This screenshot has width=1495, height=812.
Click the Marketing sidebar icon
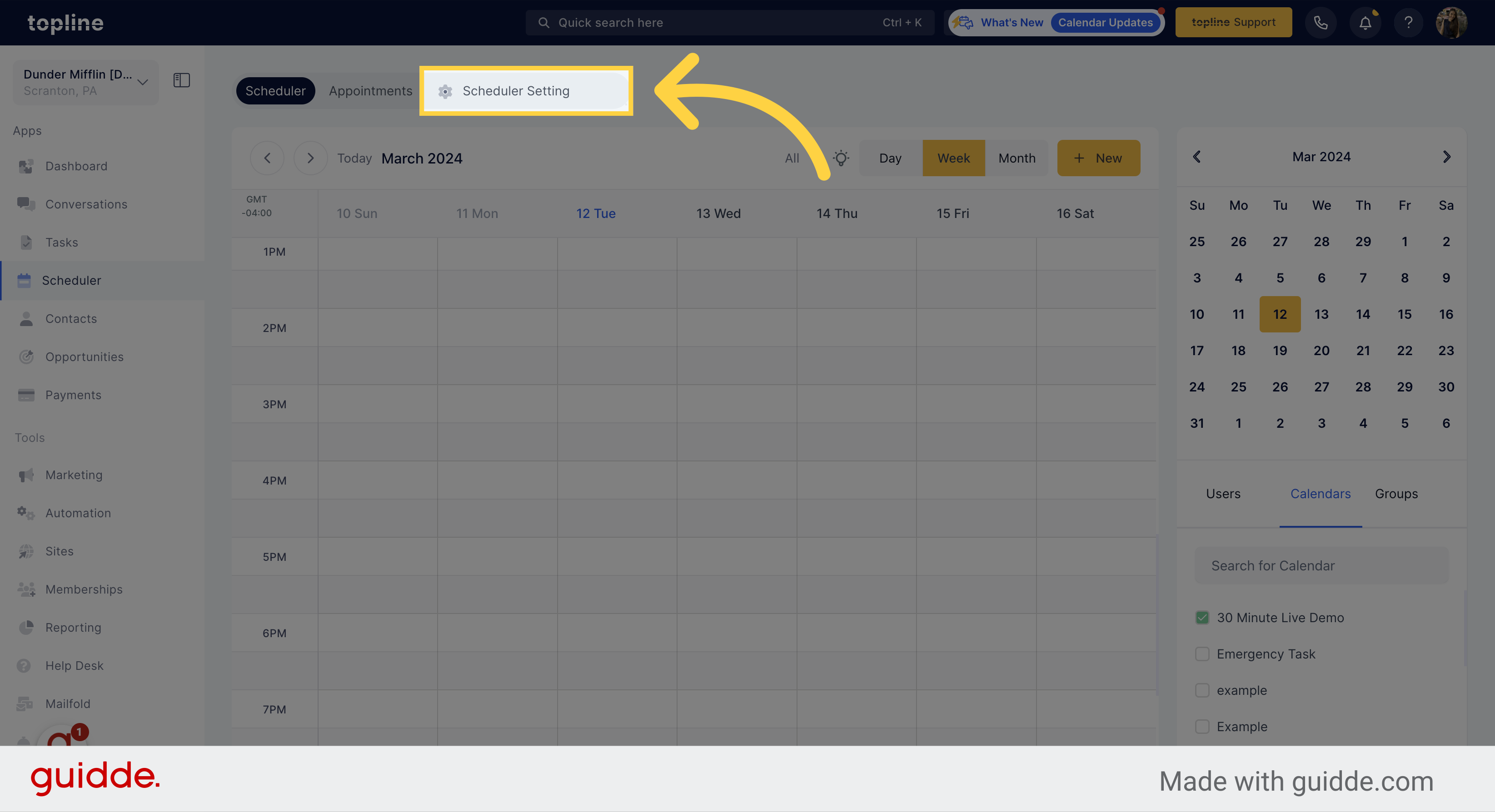pos(26,474)
